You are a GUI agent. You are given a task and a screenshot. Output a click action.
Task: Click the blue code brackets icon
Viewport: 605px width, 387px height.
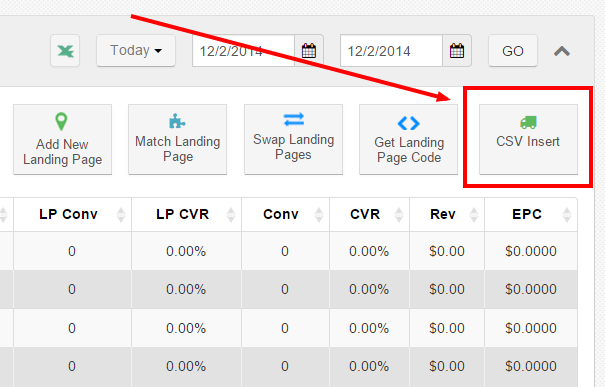pos(409,123)
